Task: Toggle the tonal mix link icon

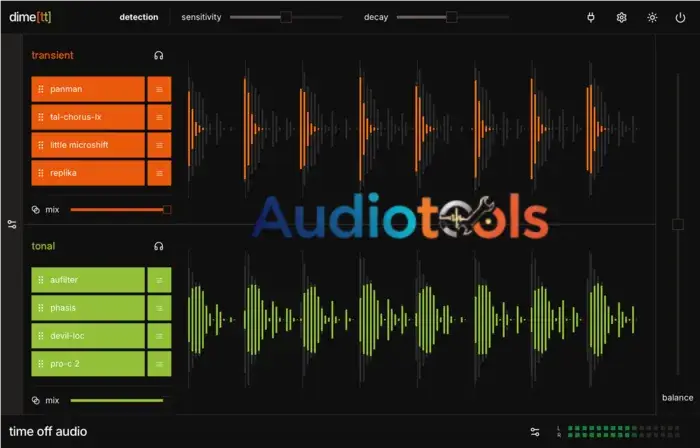Action: pyautogui.click(x=36, y=401)
